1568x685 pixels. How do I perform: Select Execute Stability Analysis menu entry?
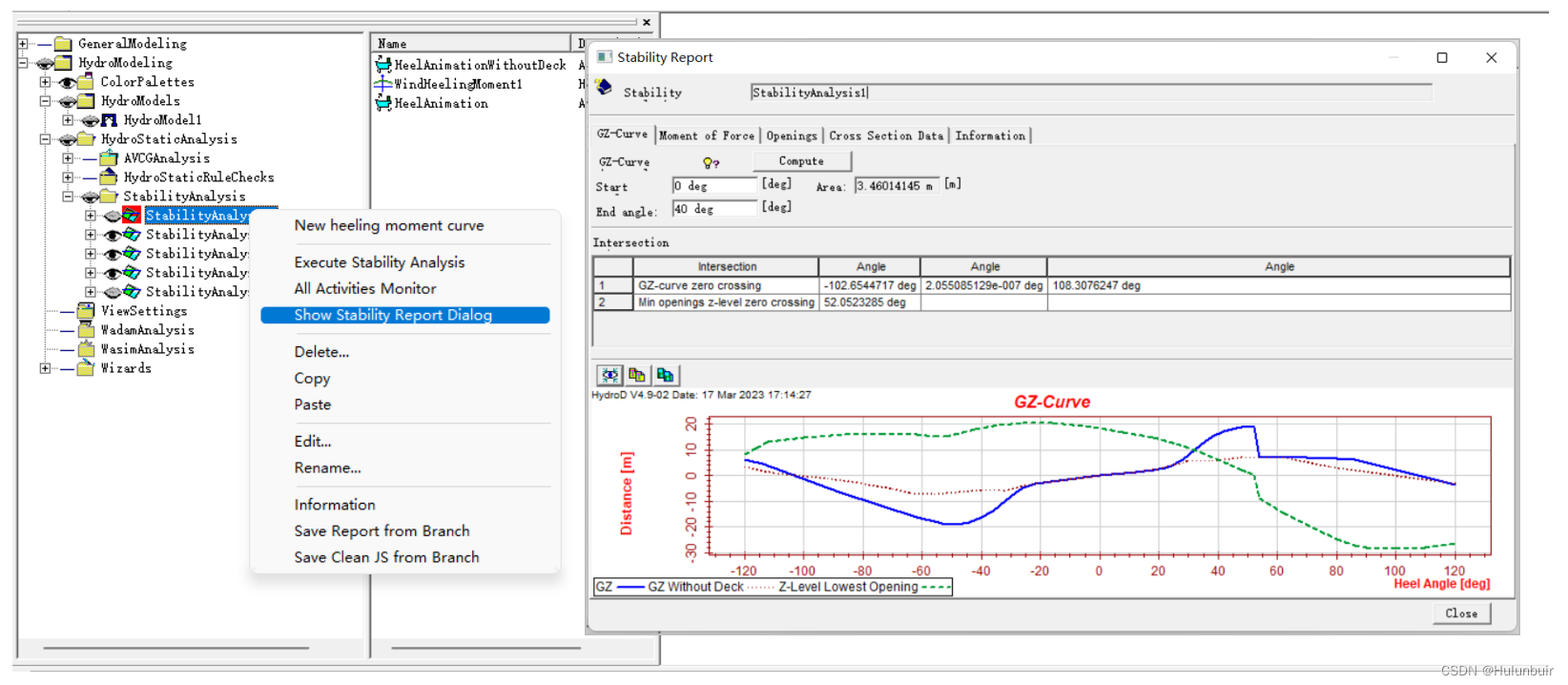(380, 262)
